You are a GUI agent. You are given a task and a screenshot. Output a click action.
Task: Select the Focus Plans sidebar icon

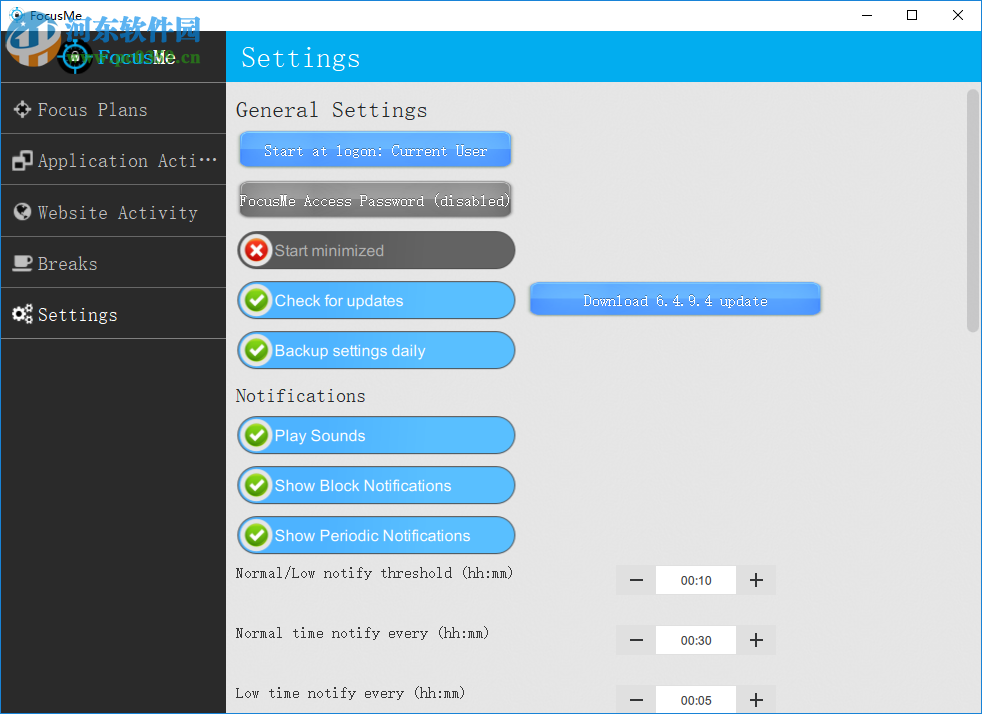coord(22,109)
